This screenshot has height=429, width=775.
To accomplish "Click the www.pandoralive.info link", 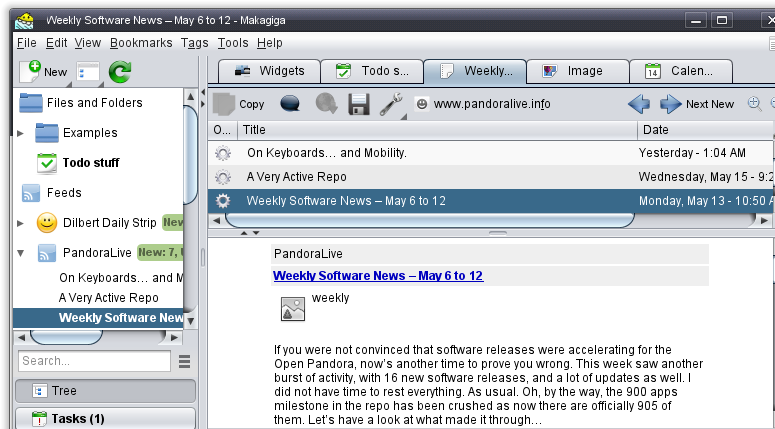I will pyautogui.click(x=492, y=104).
